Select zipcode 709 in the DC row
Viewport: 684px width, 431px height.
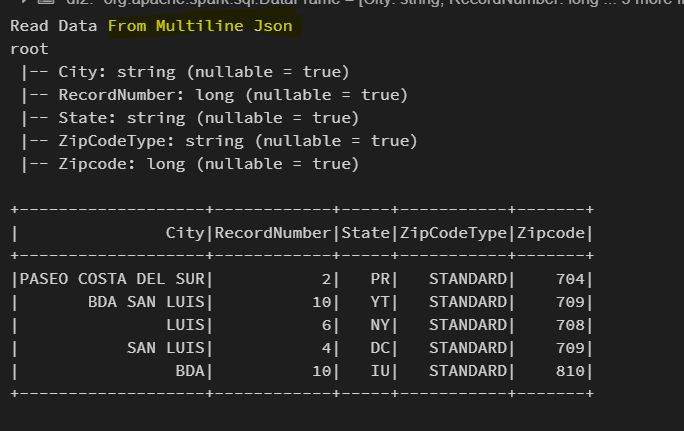pyautogui.click(x=570, y=349)
